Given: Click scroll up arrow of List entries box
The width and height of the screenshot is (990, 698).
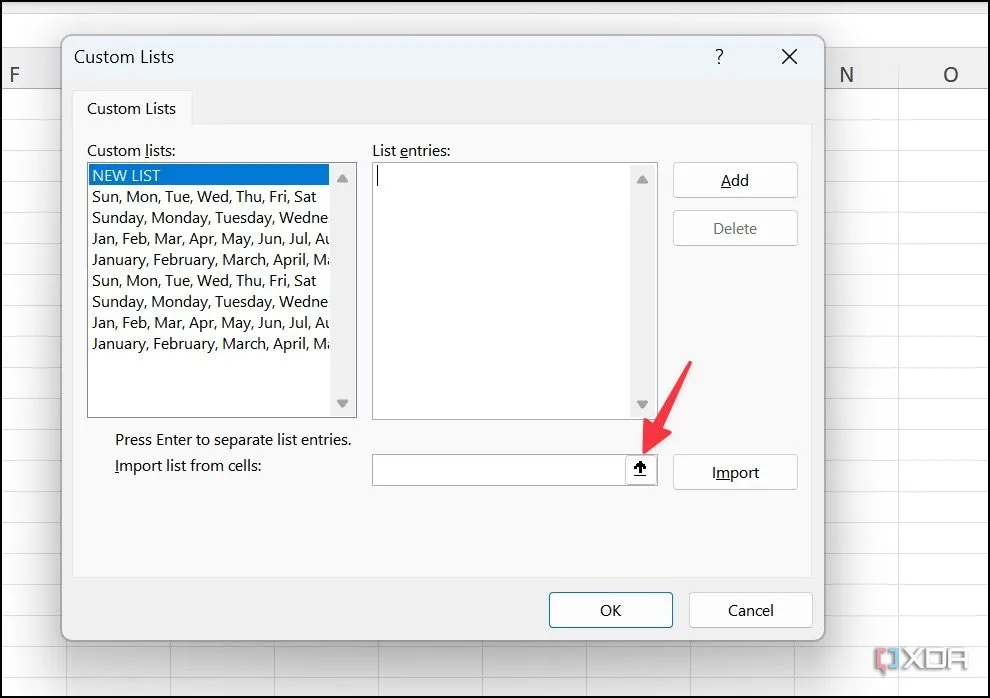Looking at the screenshot, I should [x=642, y=179].
